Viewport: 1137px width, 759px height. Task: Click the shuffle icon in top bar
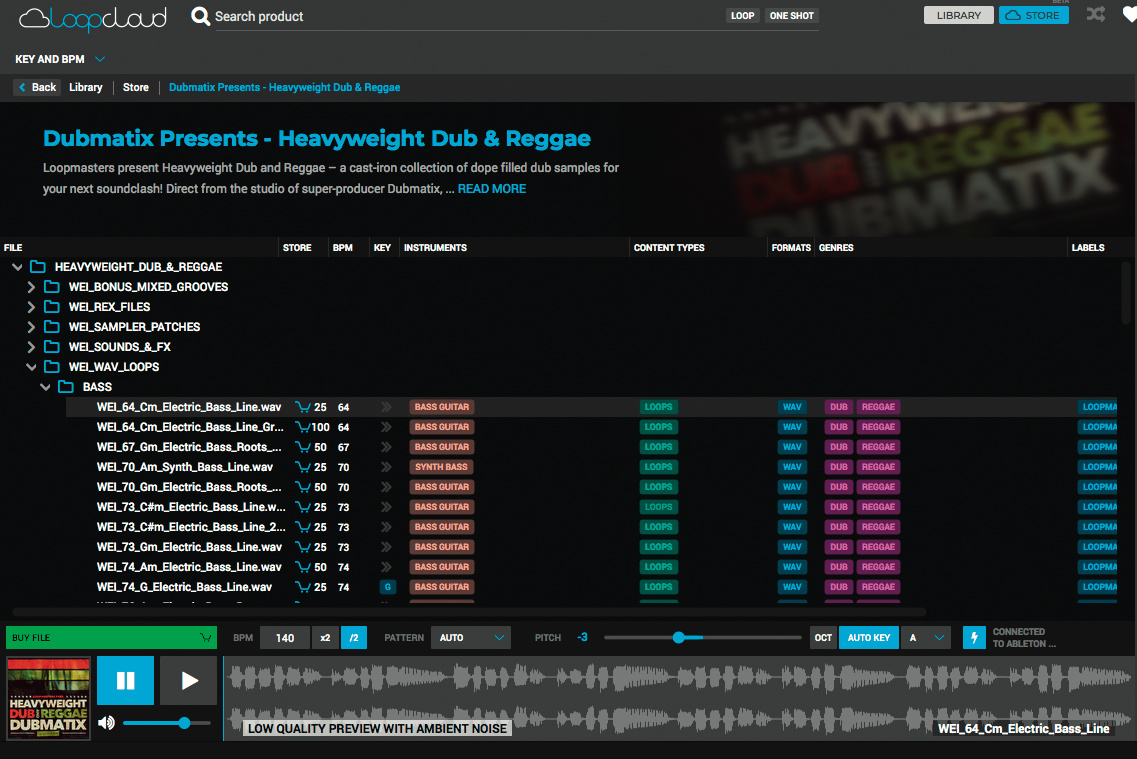[x=1096, y=15]
